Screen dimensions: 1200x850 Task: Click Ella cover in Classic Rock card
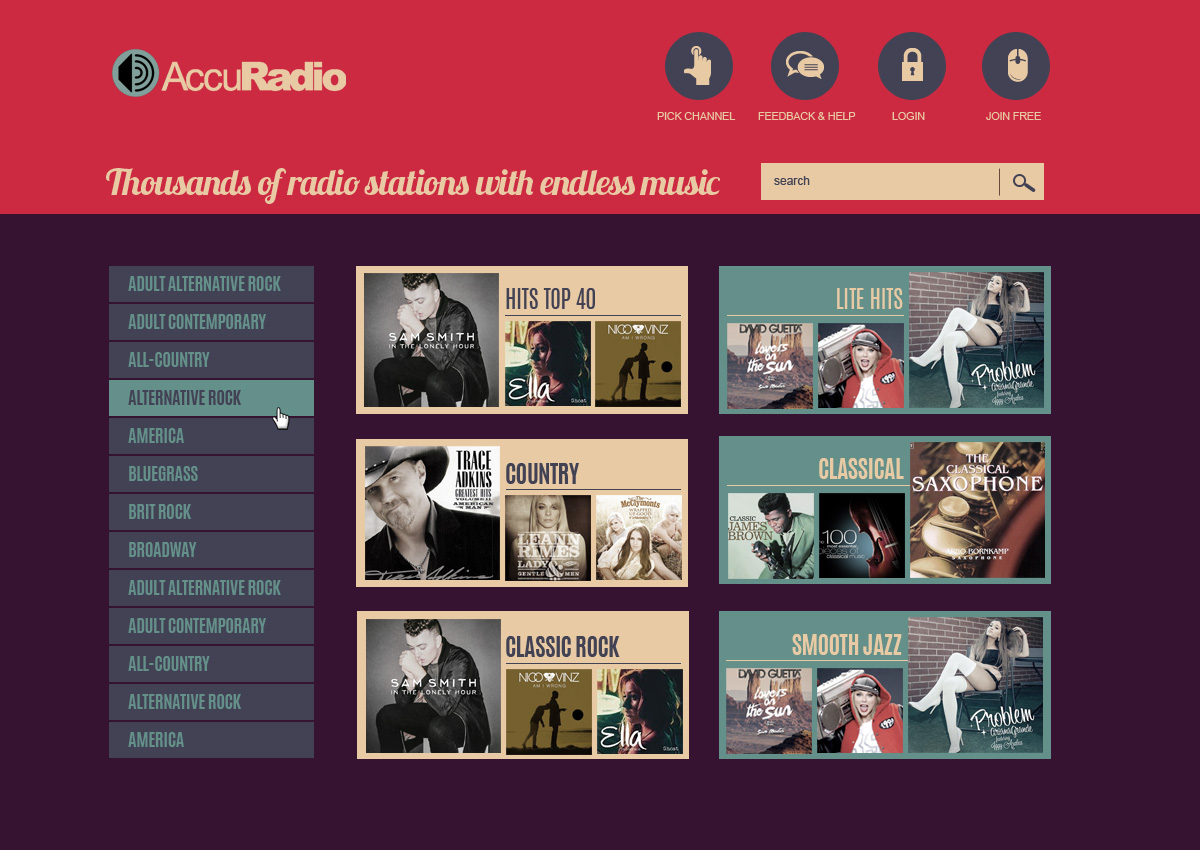pyautogui.click(x=640, y=711)
